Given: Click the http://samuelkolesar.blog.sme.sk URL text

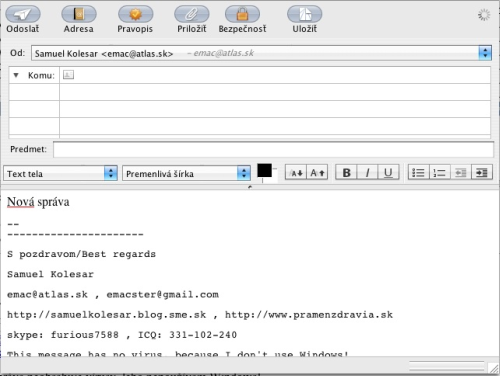Looking at the screenshot, I should (107, 315).
